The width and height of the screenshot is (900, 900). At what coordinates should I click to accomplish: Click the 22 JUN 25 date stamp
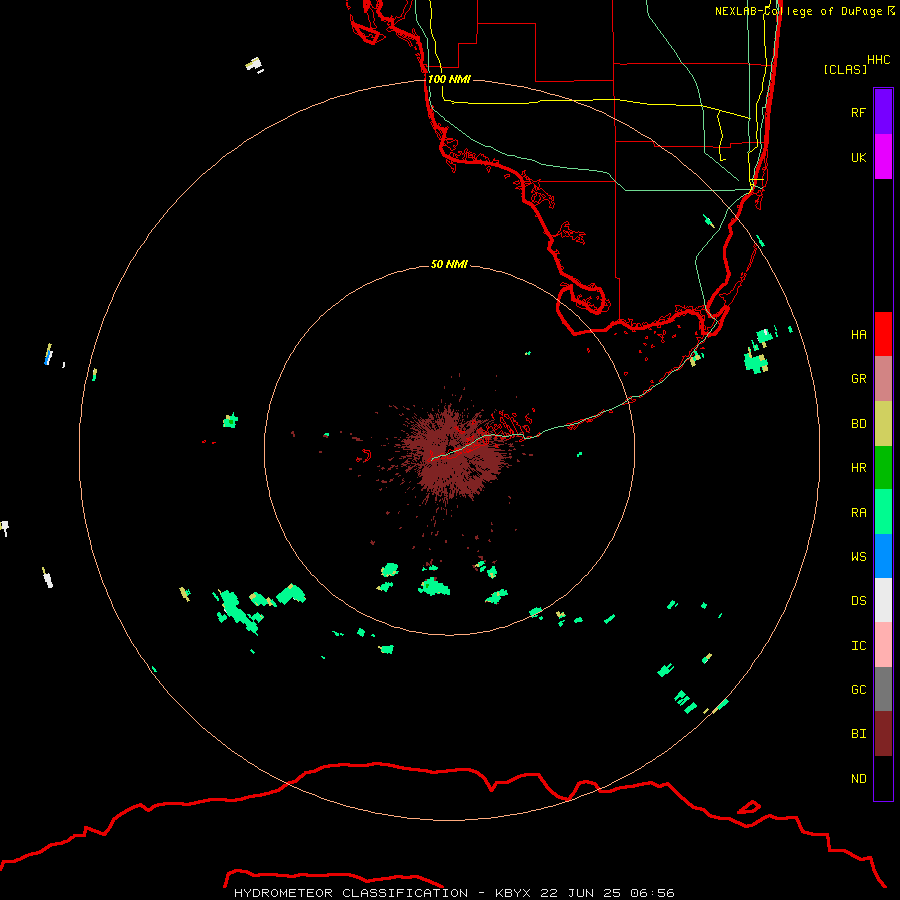(581, 893)
